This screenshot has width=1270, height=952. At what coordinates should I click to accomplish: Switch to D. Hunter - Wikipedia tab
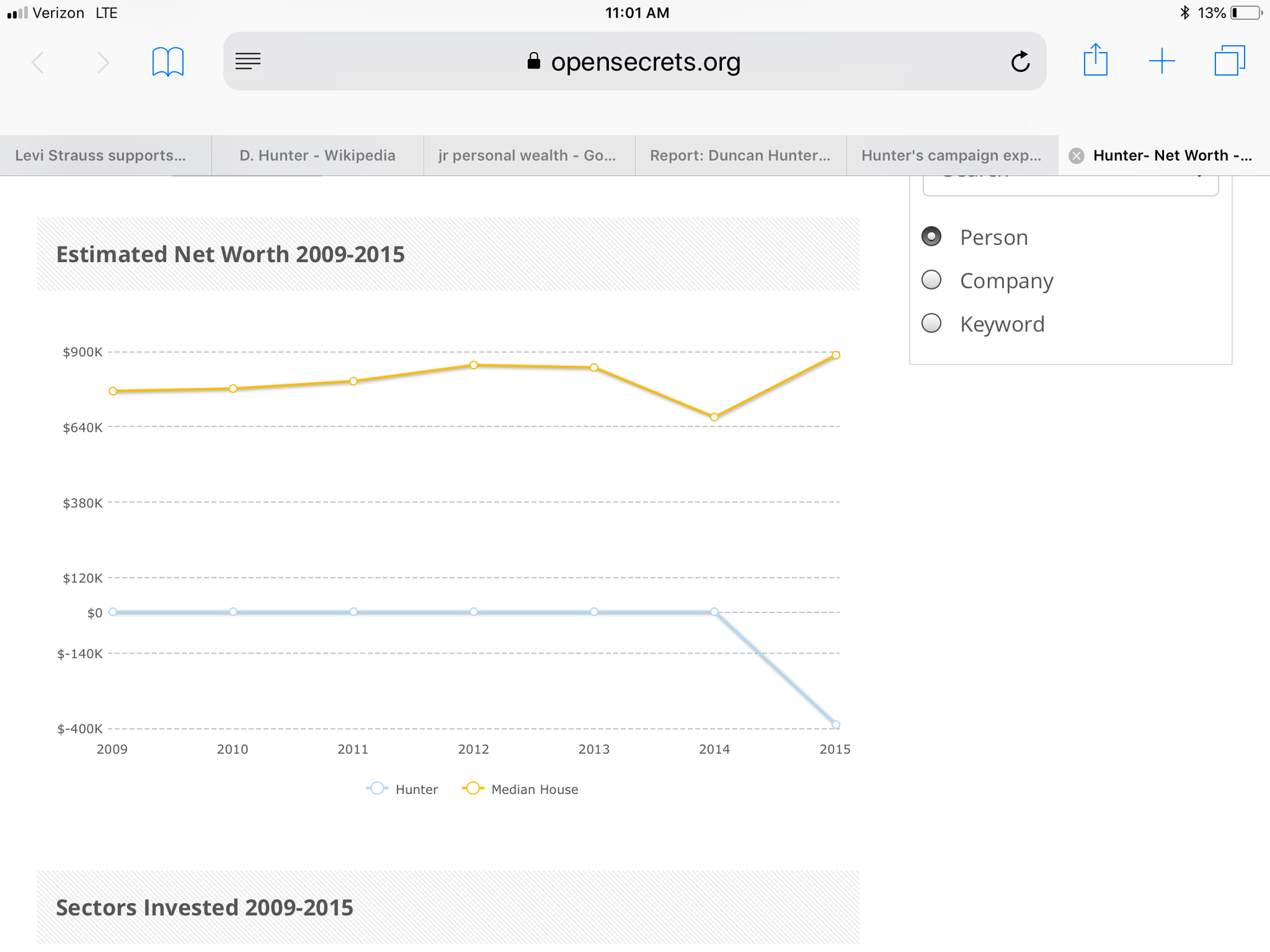point(317,156)
